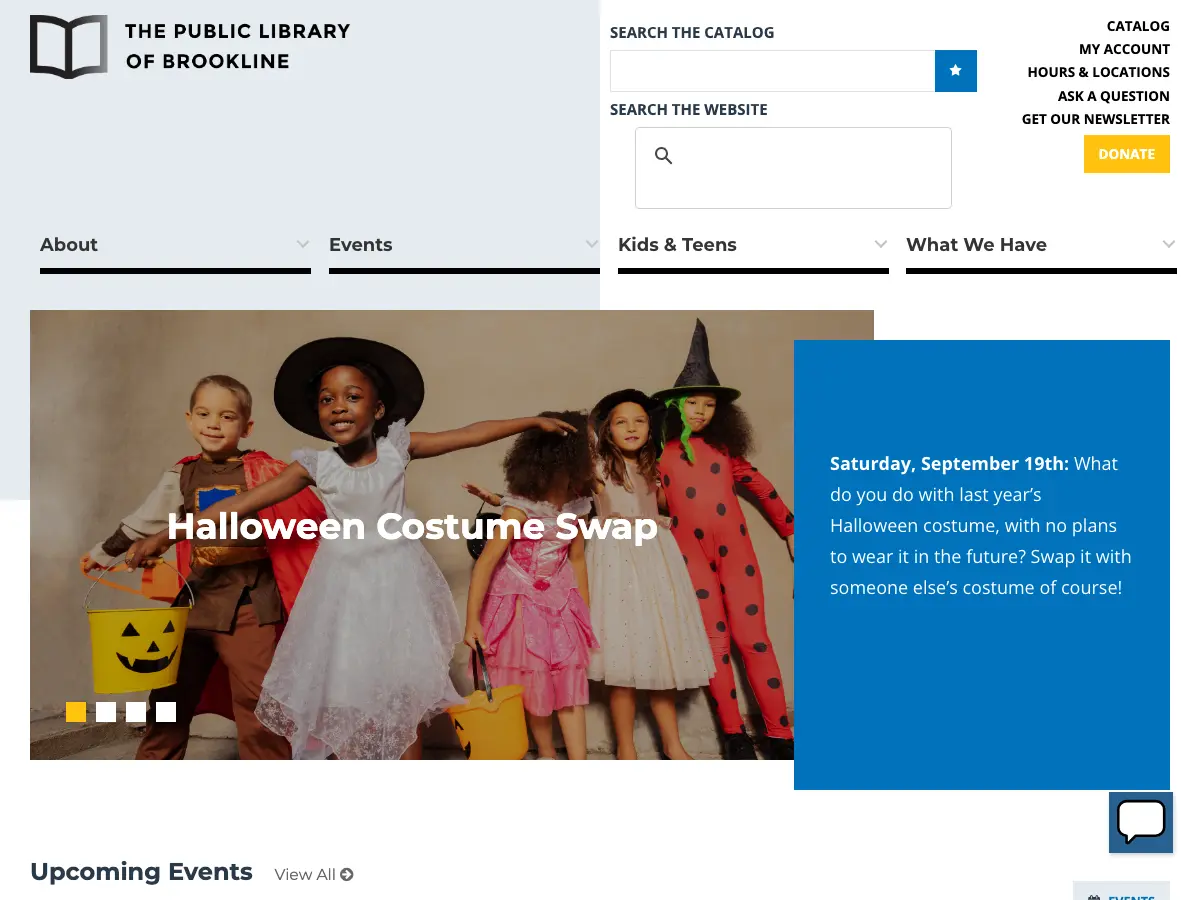
Task: Click the Saturday, September 19th description text
Action: (981, 525)
